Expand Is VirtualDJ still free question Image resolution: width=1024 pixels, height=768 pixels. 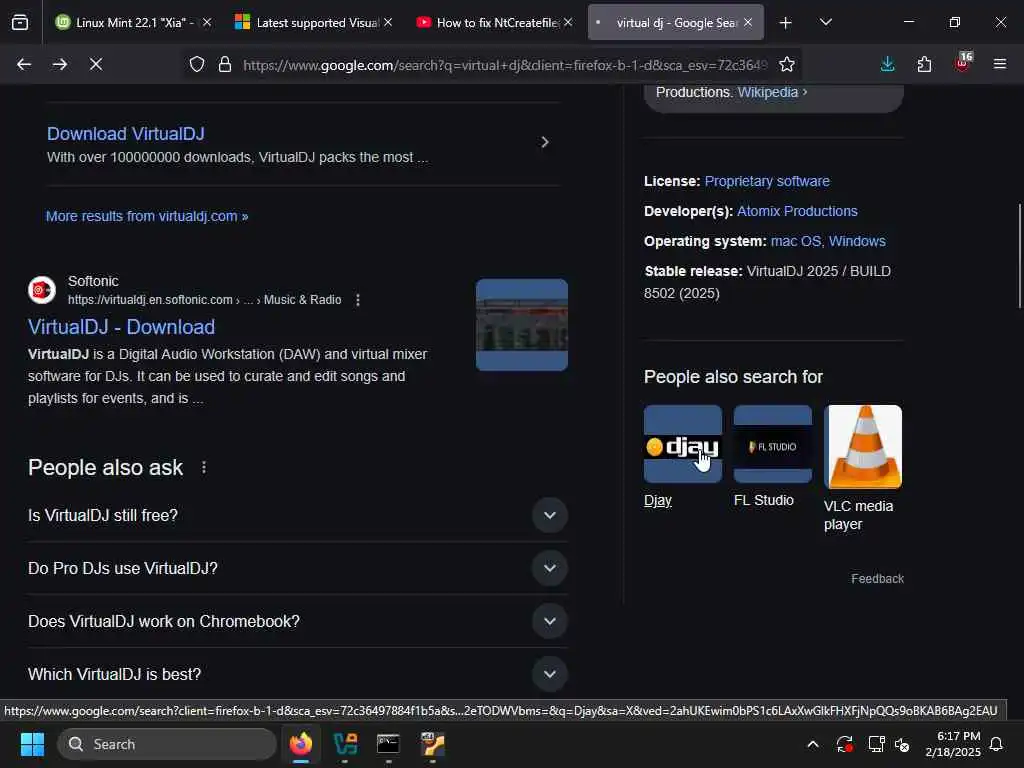coord(298,515)
